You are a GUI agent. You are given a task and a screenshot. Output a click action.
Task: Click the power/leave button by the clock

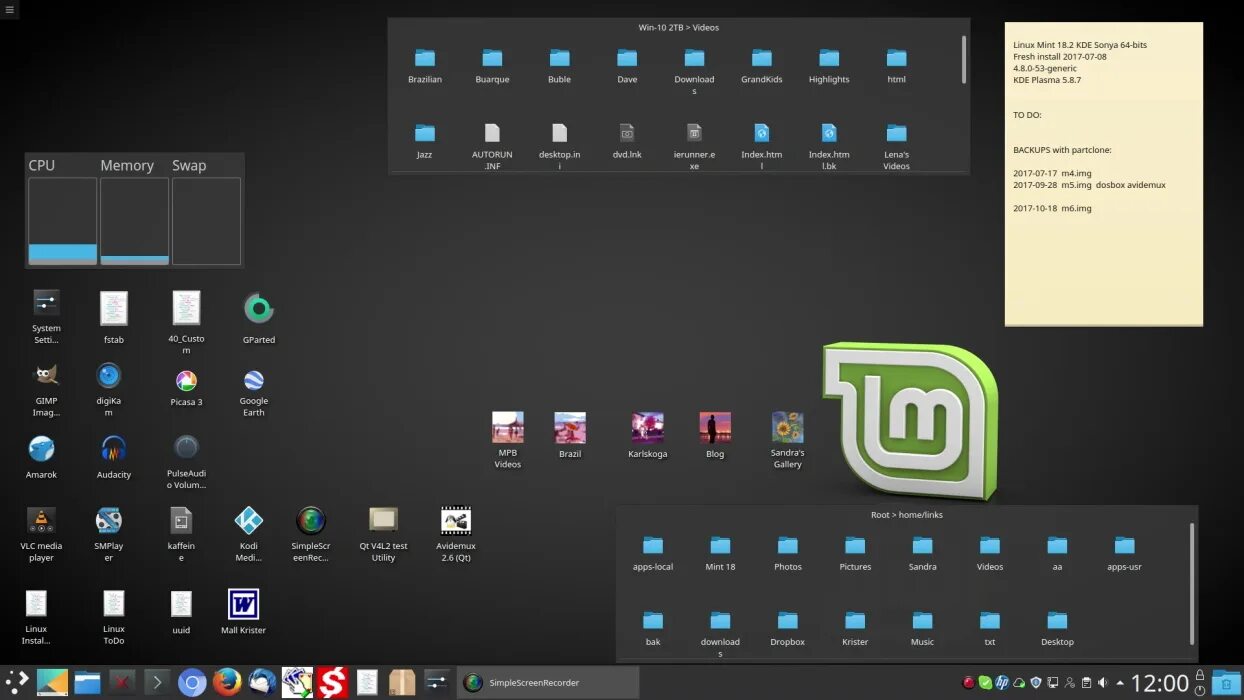pos(1200,691)
